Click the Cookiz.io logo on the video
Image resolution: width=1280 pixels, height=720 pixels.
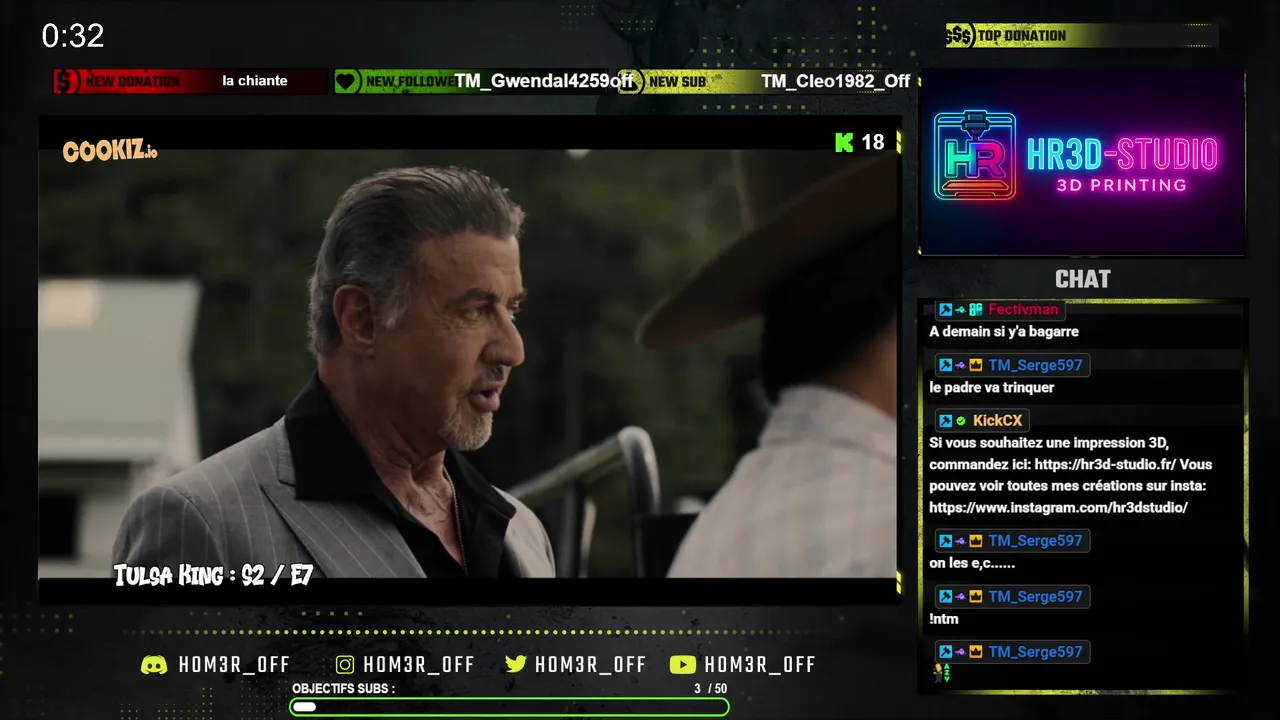click(x=110, y=151)
